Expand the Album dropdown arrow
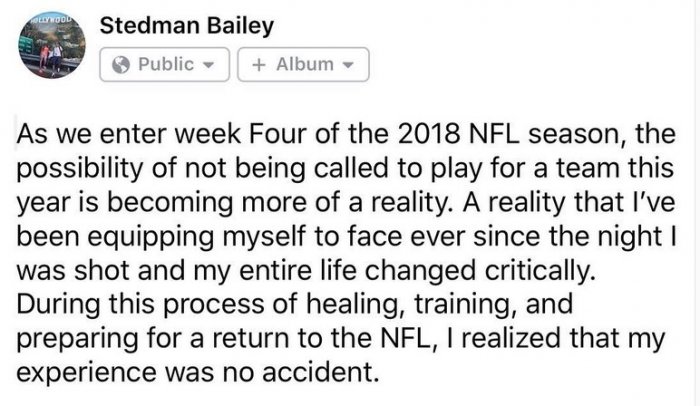The image size is (700, 406). [x=348, y=65]
